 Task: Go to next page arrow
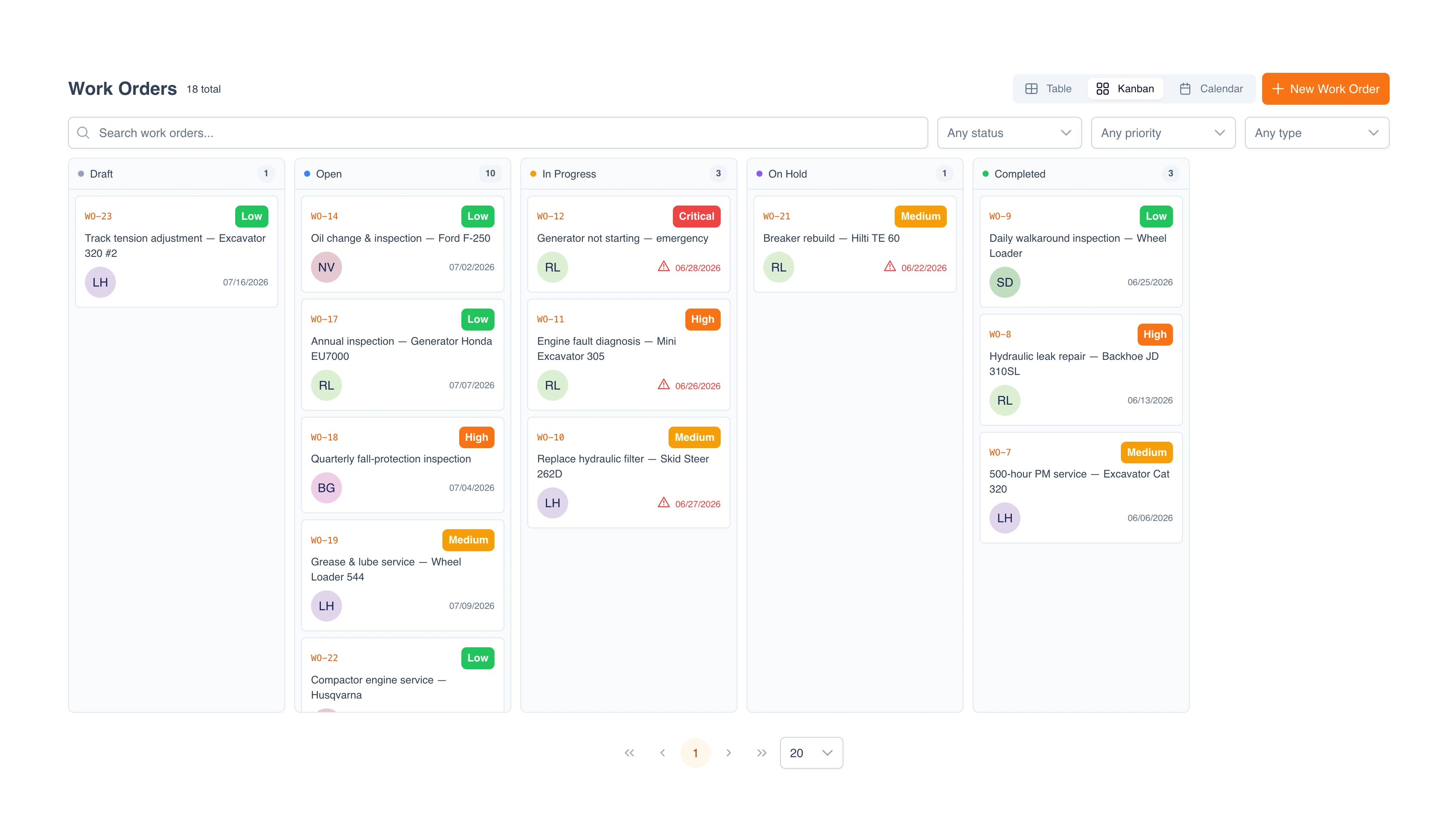pos(728,752)
